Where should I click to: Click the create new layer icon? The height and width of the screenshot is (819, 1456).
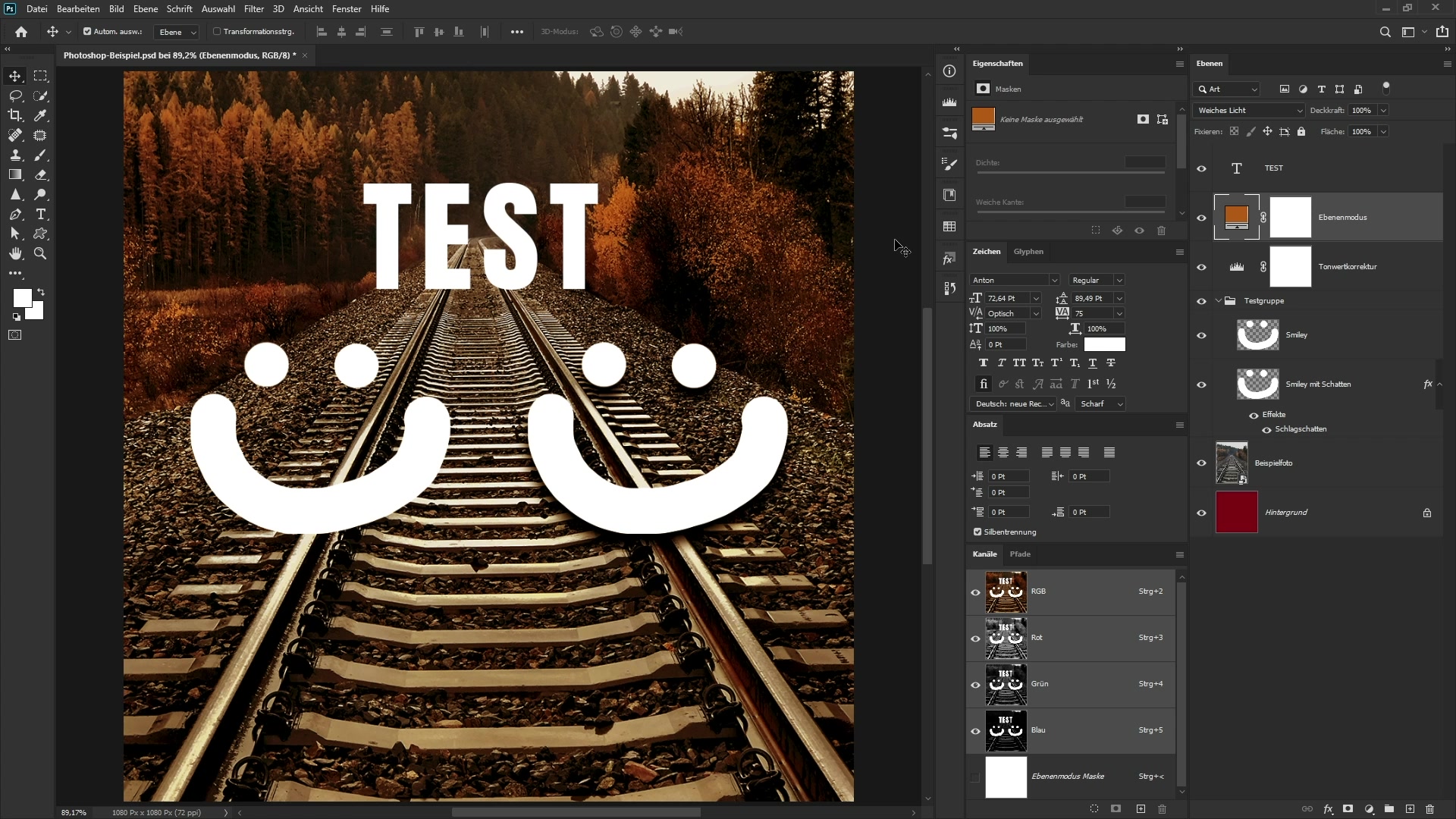(1410, 809)
